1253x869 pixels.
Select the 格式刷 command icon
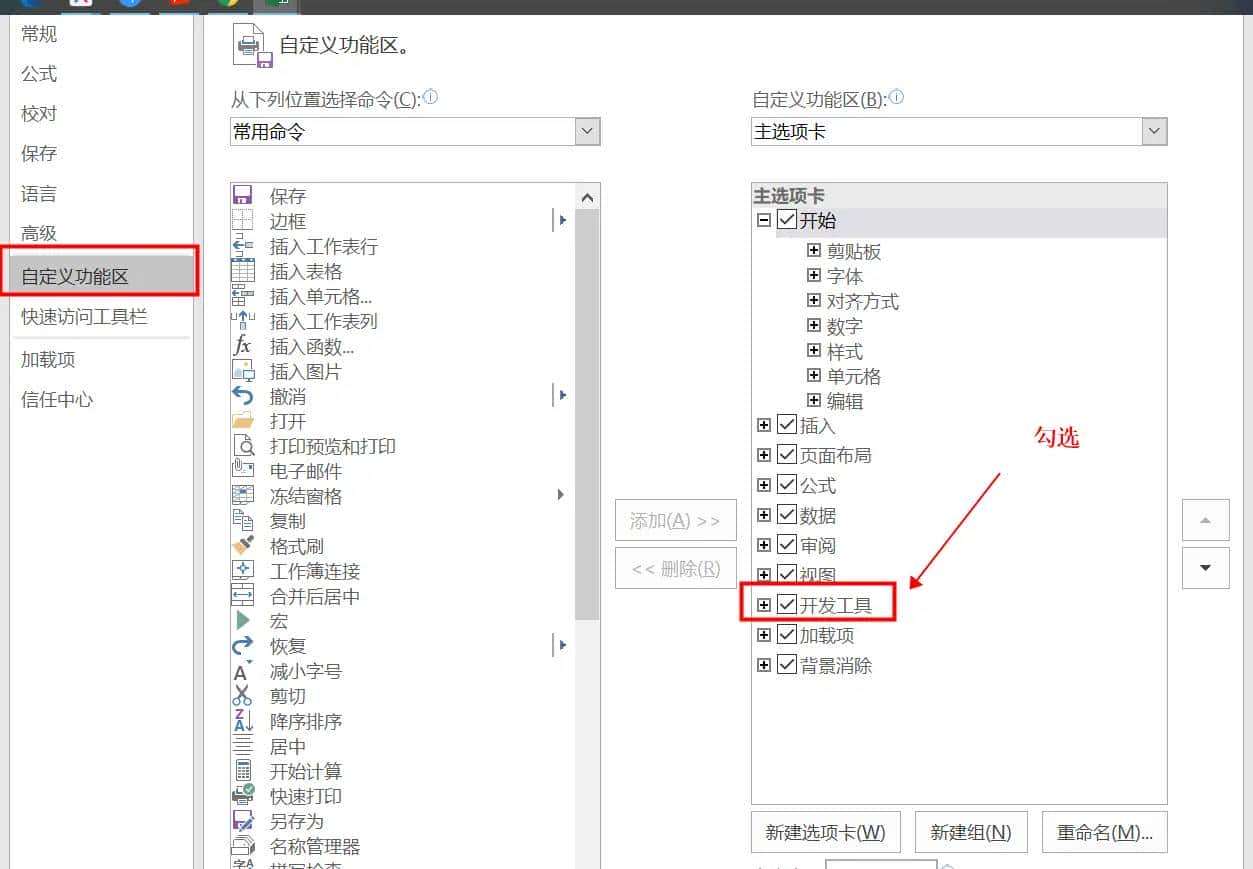244,546
